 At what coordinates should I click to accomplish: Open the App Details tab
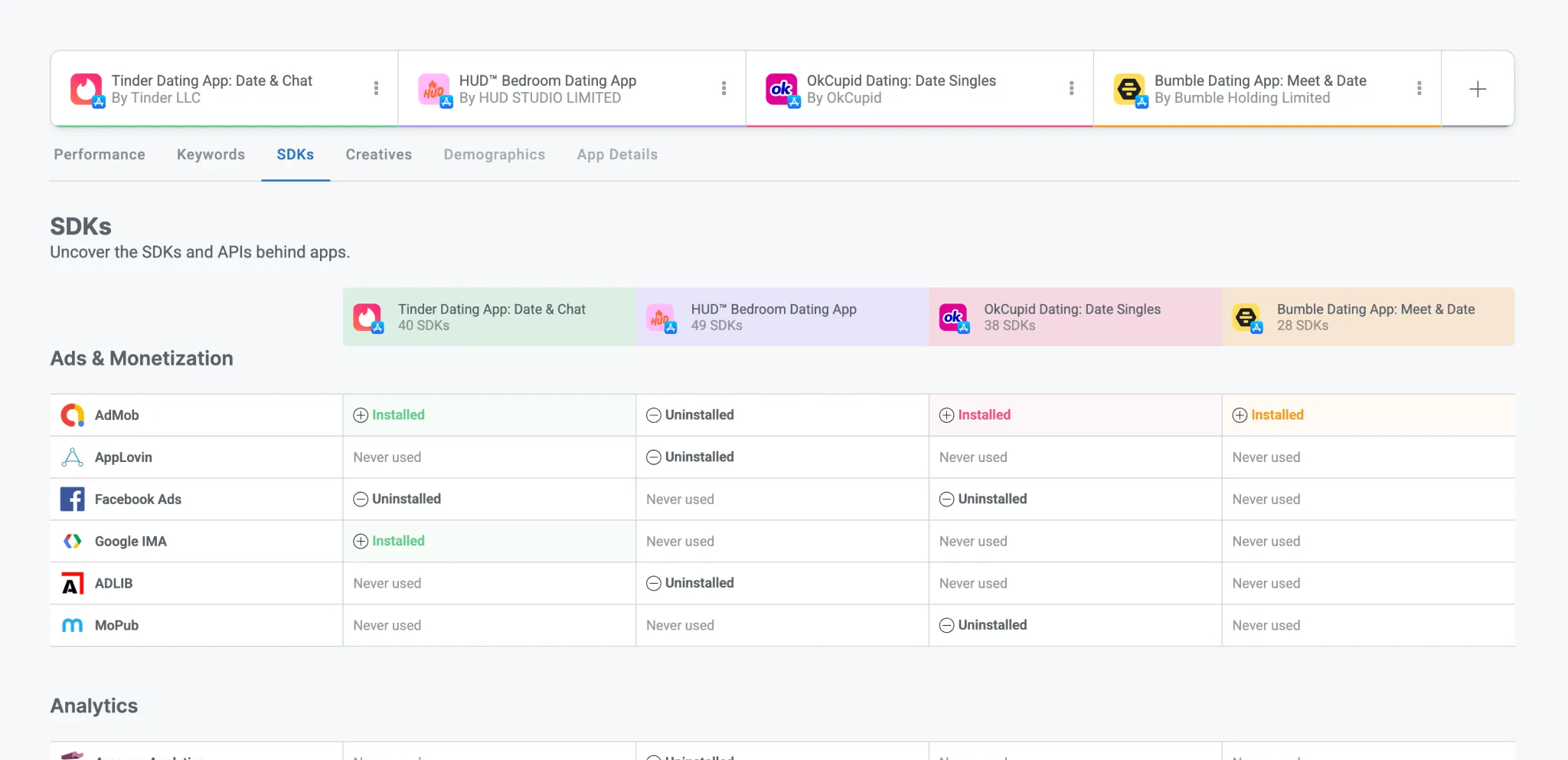click(617, 155)
